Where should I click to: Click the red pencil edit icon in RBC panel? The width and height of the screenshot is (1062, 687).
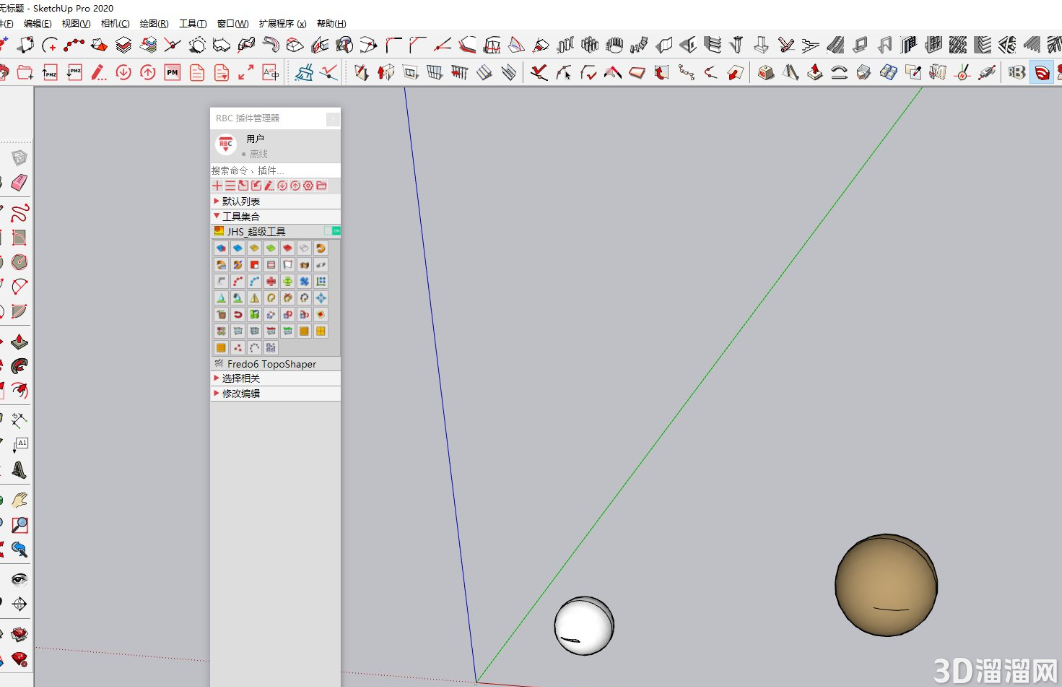[x=269, y=186]
